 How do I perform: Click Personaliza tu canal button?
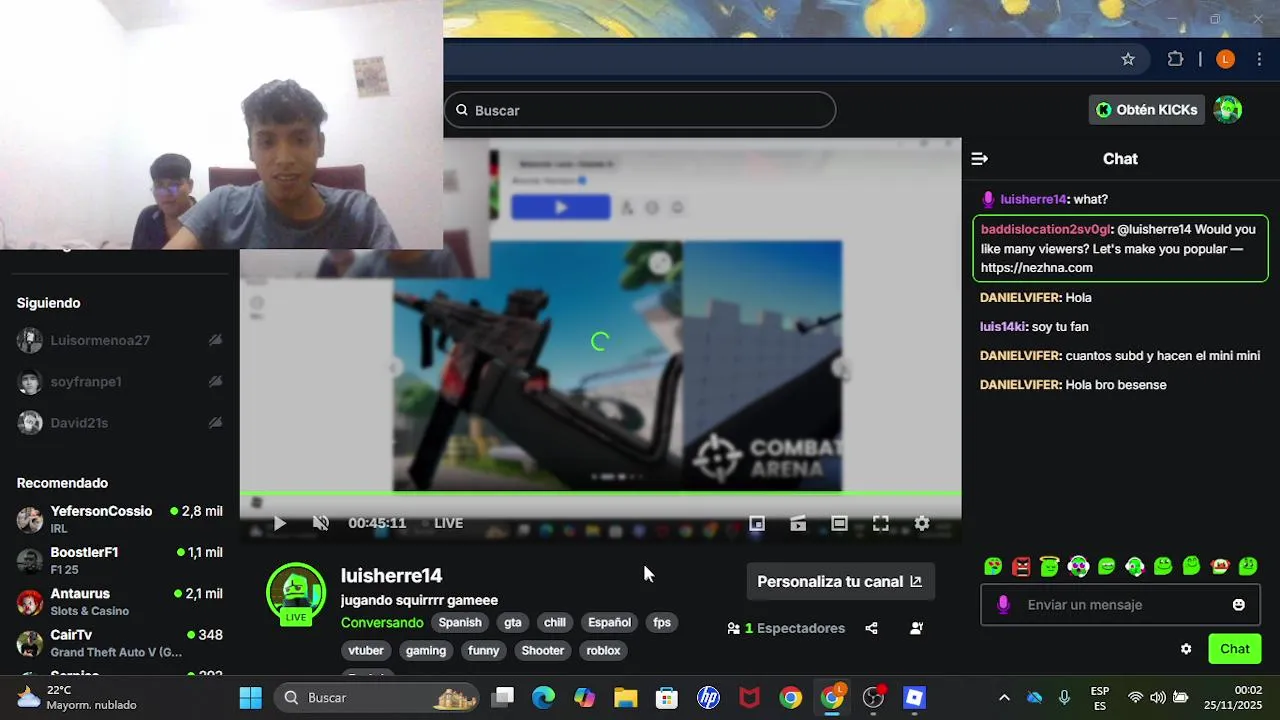[840, 581]
